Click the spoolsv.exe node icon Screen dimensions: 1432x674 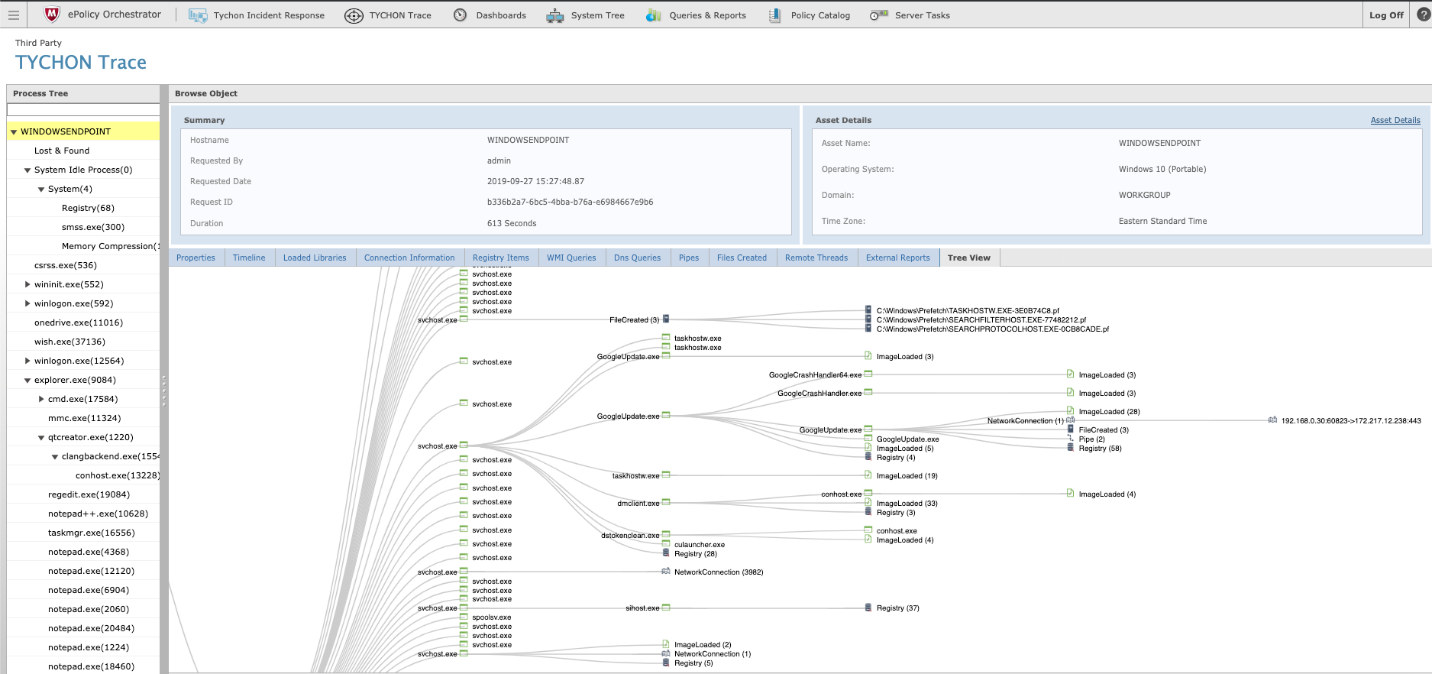tap(464, 617)
